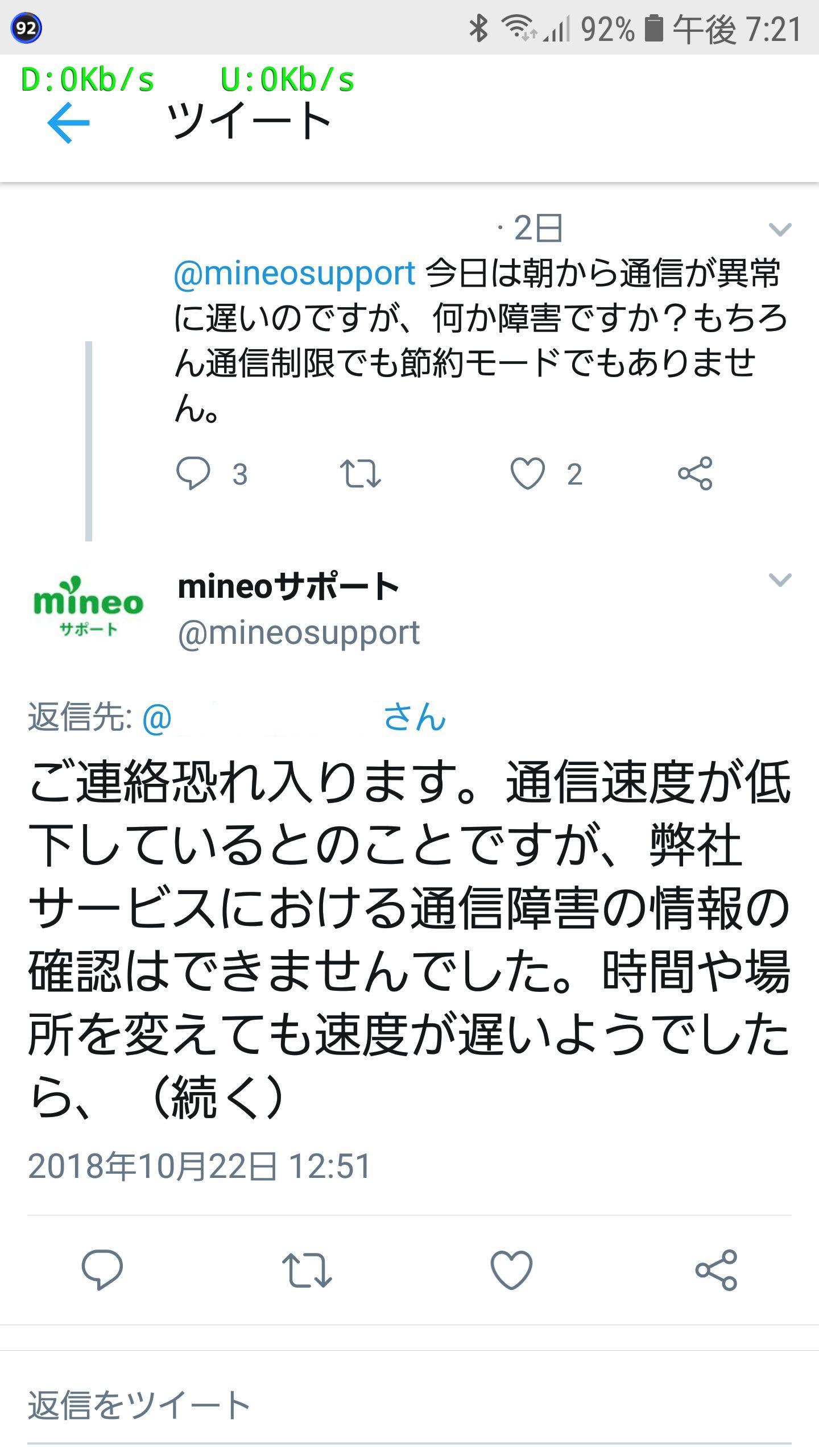Tap the @mineosupport mention in customer tweet
The height and width of the screenshot is (1456, 819).
tap(294, 274)
